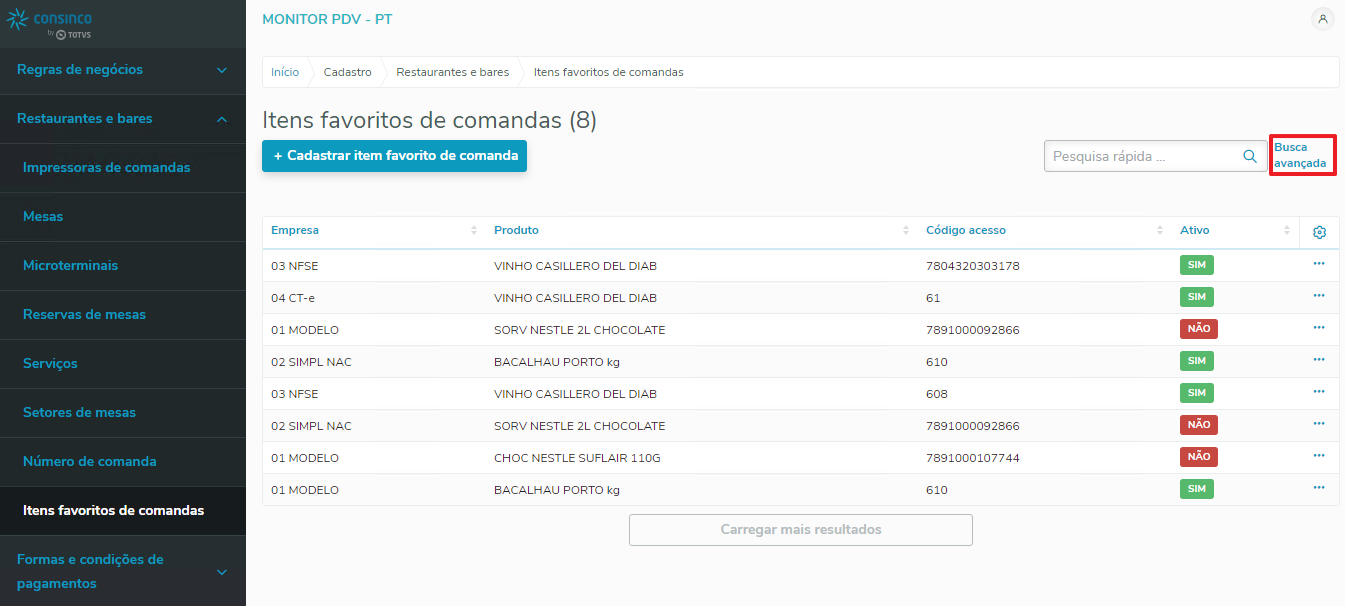The image size is (1345, 606).
Task: Select 04 CT-e company cell
Action: click(293, 298)
